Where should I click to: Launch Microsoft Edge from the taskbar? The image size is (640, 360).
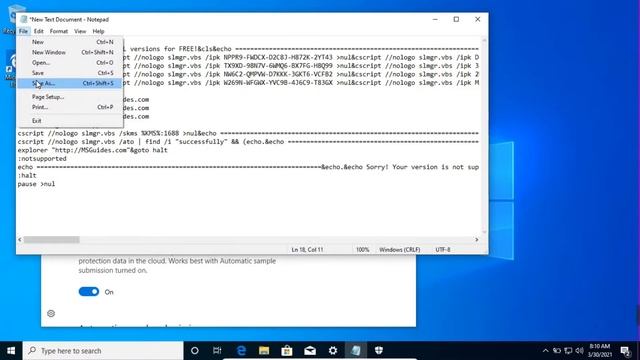pos(241,351)
